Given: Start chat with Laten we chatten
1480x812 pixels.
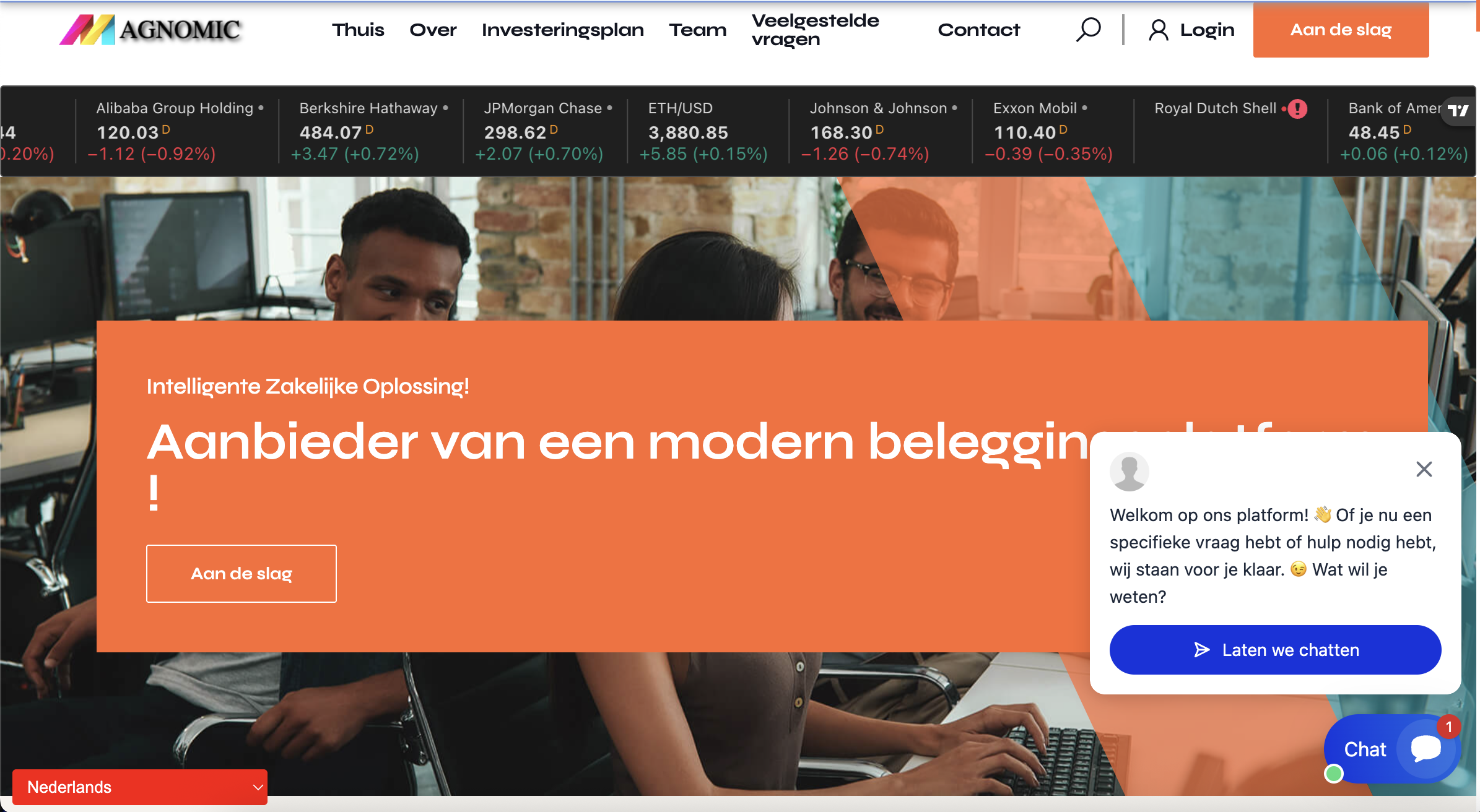Looking at the screenshot, I should click(1275, 650).
